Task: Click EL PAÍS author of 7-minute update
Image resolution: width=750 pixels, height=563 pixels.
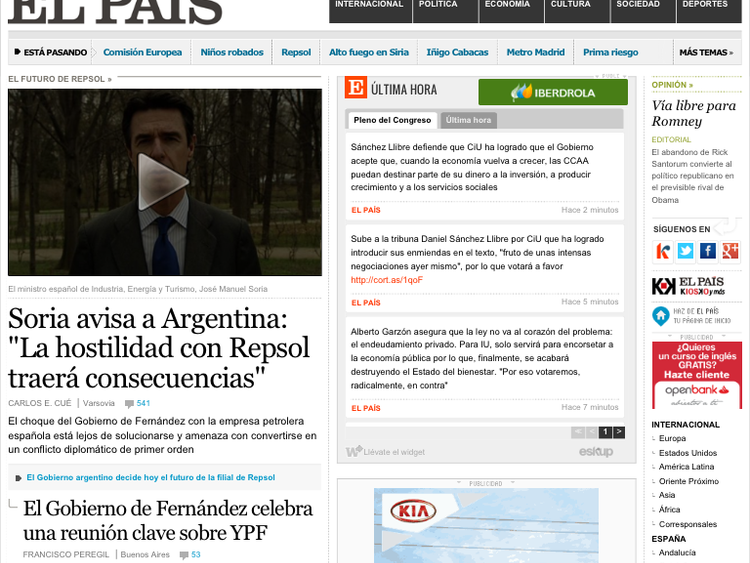Action: tap(366, 408)
